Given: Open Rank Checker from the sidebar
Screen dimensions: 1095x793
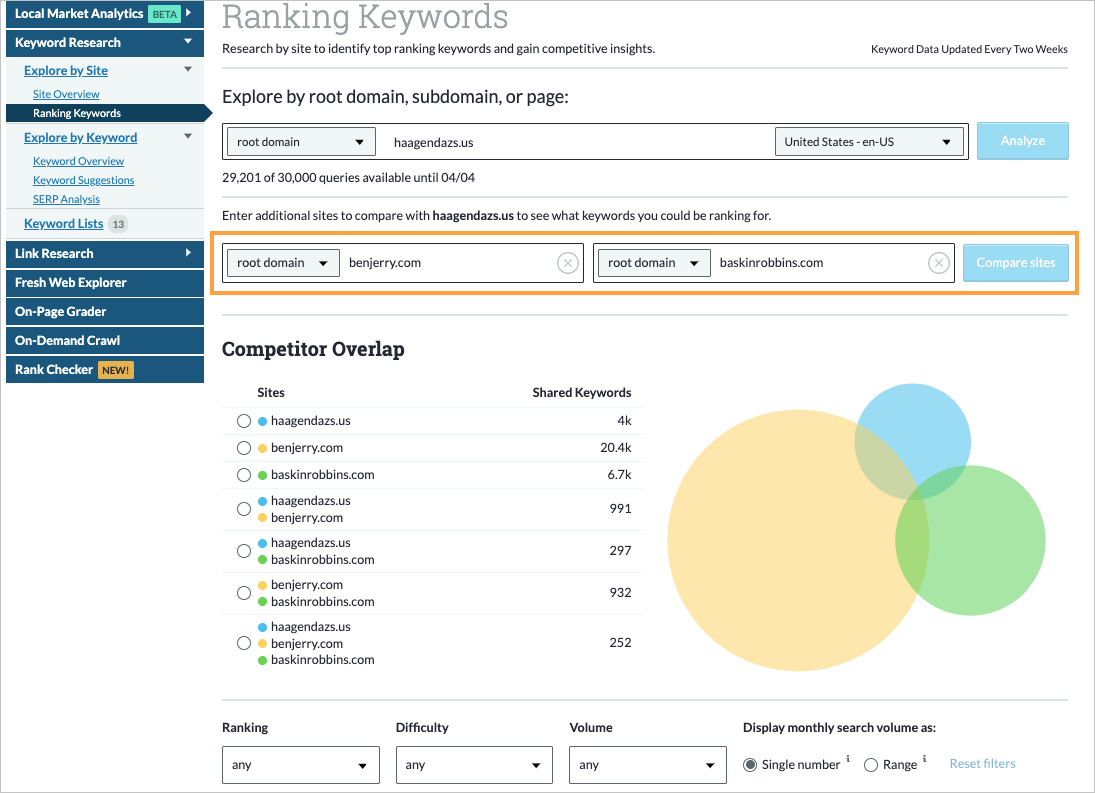Looking at the screenshot, I should click(x=53, y=369).
